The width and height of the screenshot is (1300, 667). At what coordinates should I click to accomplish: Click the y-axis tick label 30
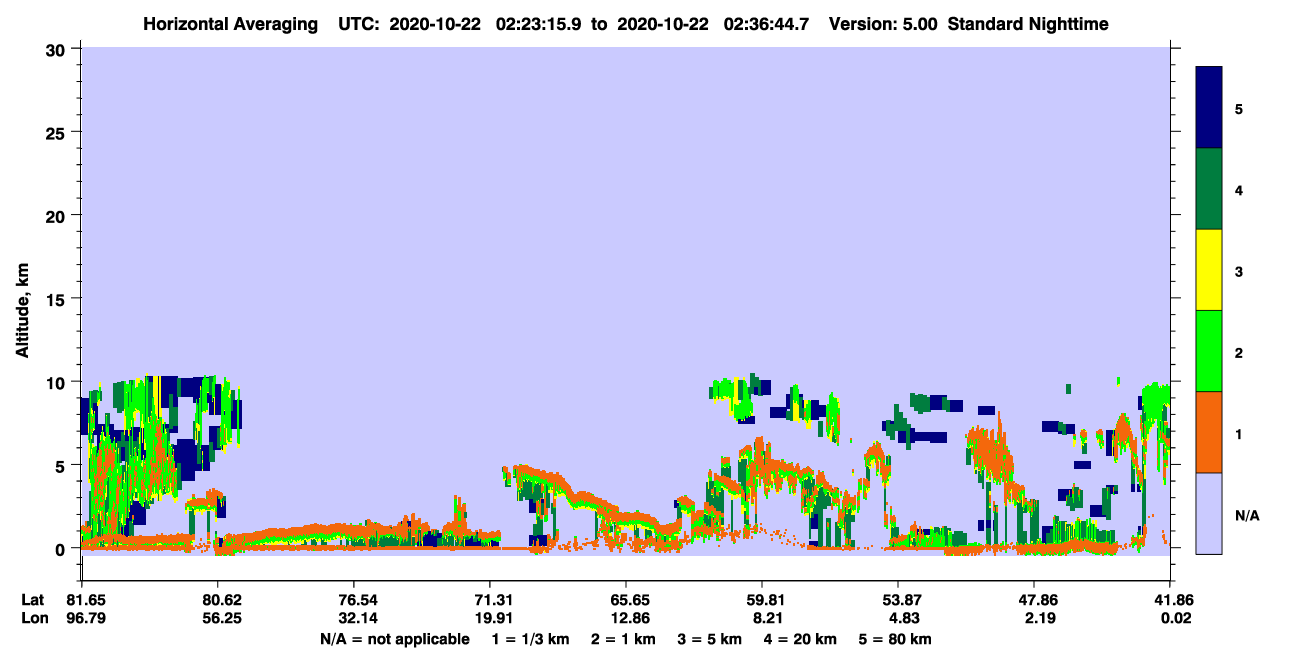(x=58, y=49)
